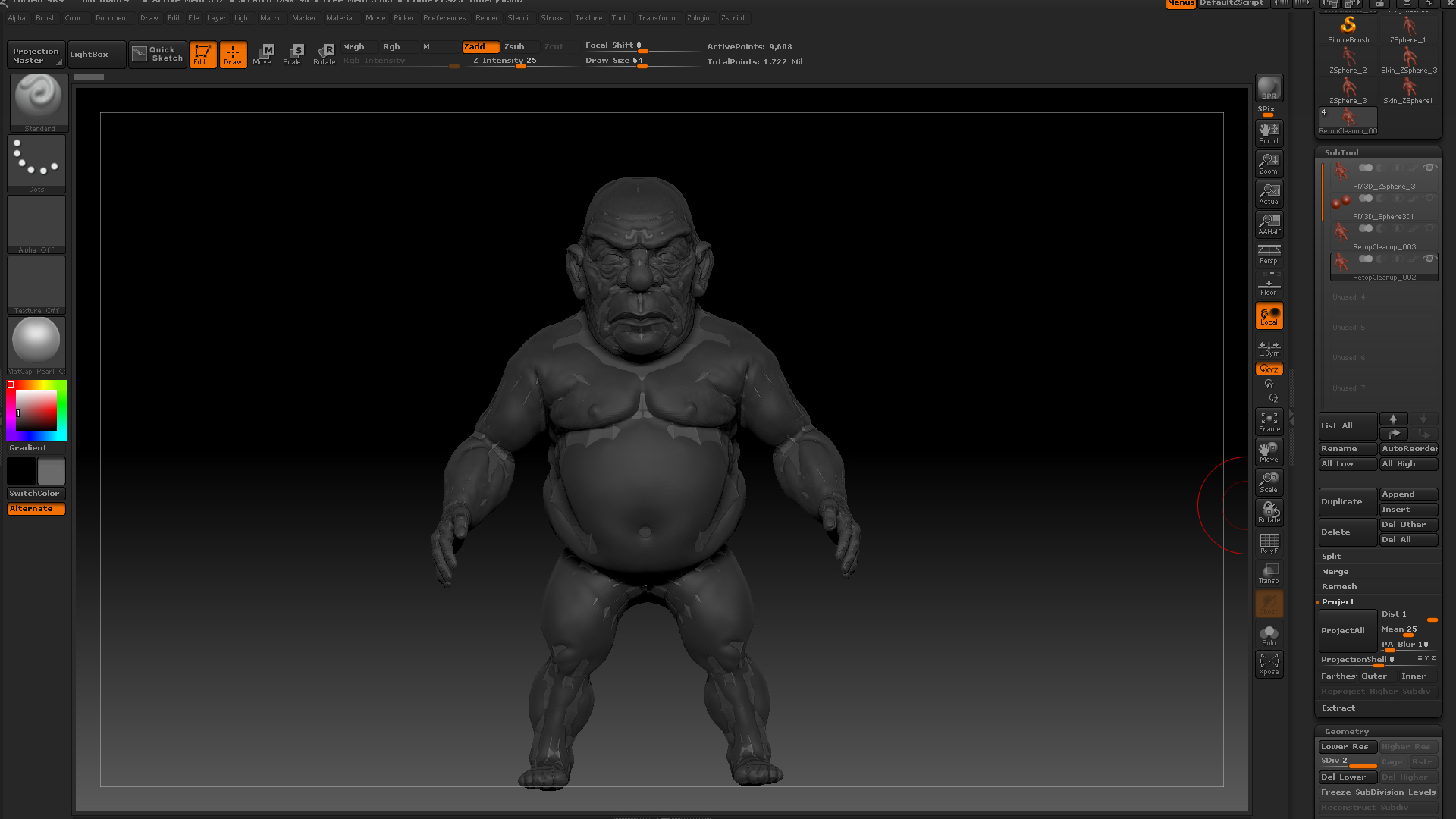1456x819 pixels.
Task: Select the Skin_ZSphere_3 tool
Action: pyautogui.click(x=1408, y=60)
